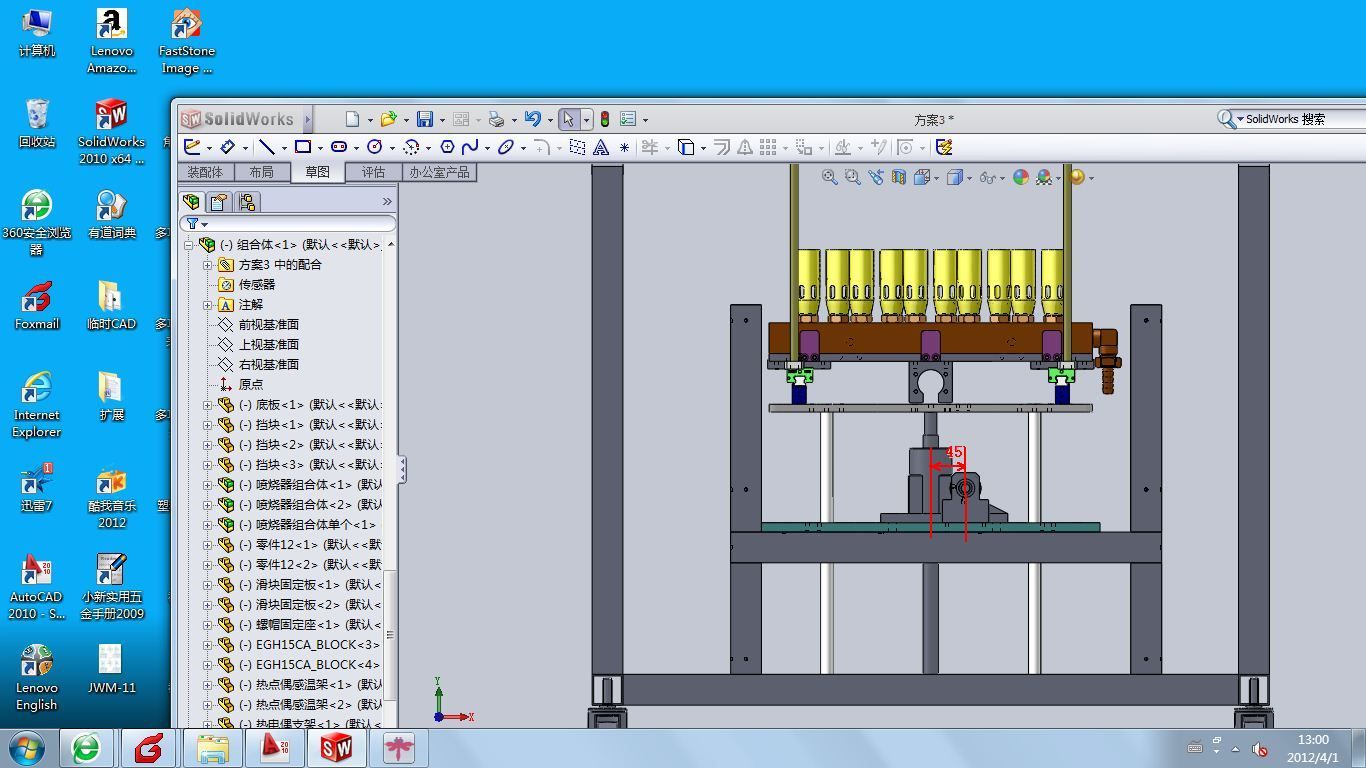Open the Undo history dropdown arrow
This screenshot has width=1366, height=768.
[x=549, y=120]
